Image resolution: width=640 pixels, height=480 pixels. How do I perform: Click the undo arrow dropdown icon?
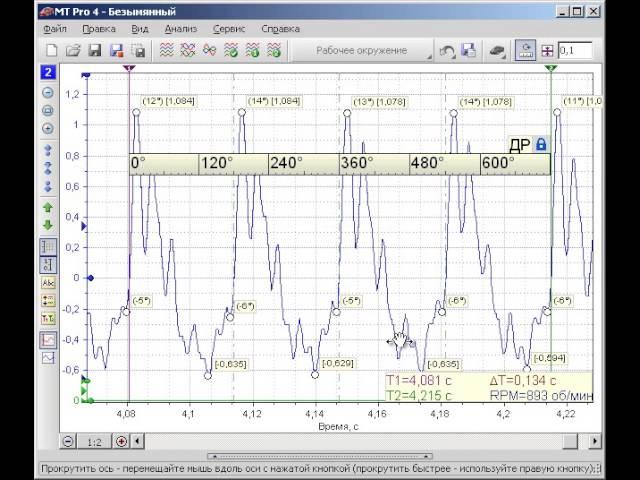pos(447,51)
